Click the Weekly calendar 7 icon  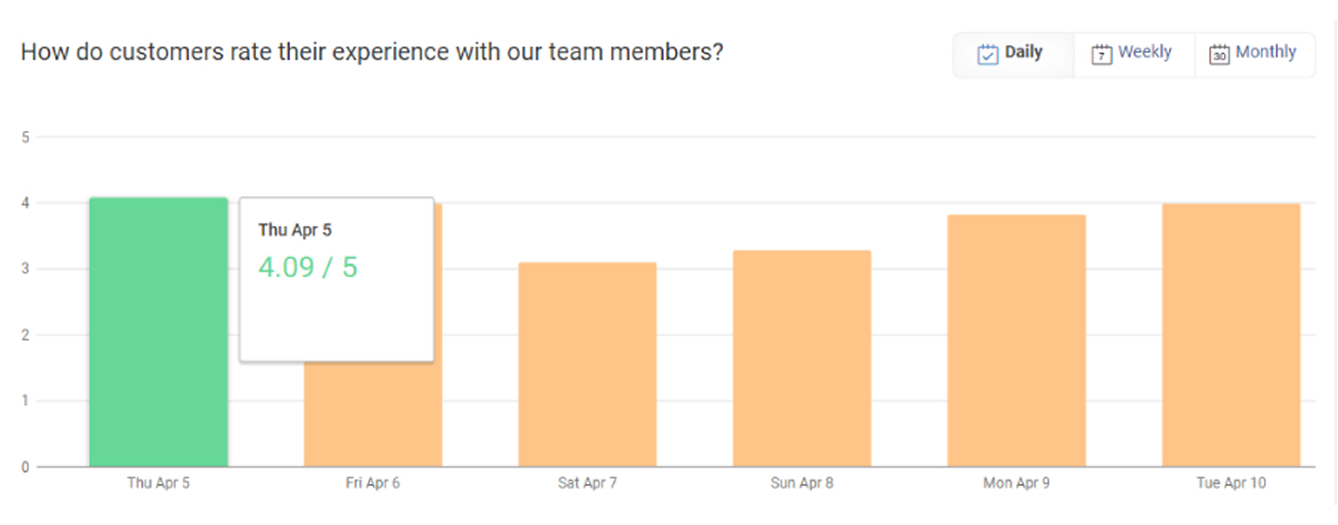tap(1102, 54)
